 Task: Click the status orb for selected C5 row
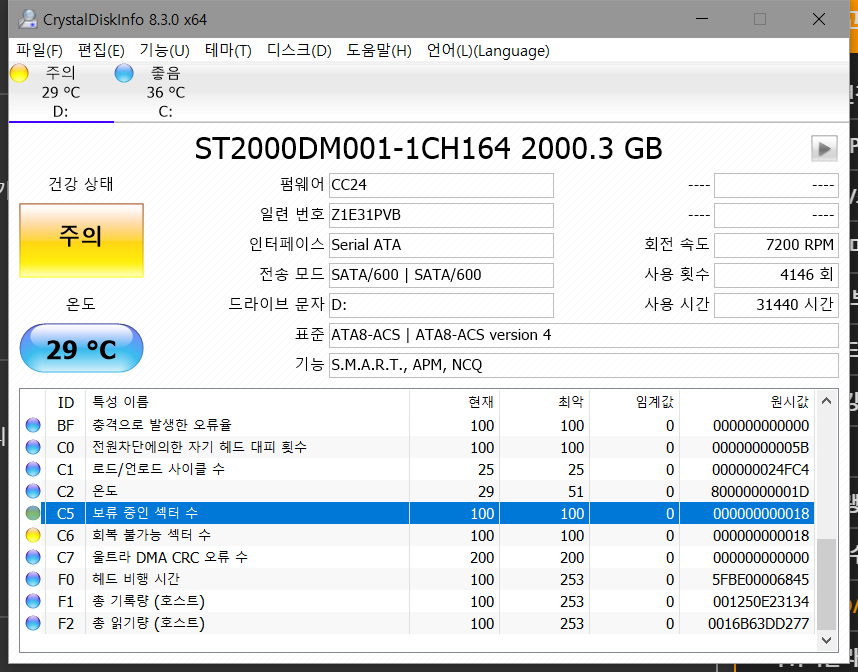point(33,513)
